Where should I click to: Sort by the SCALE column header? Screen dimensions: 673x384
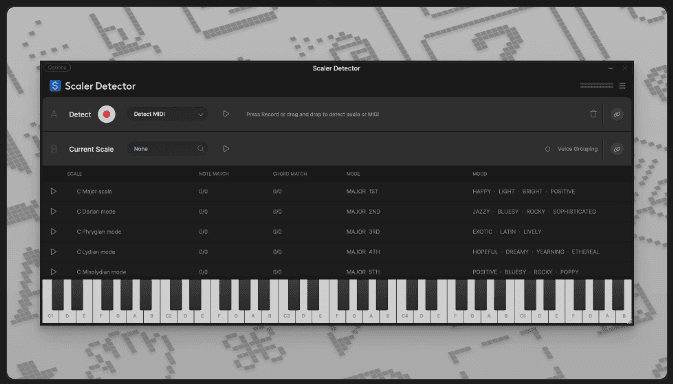[x=74, y=174]
